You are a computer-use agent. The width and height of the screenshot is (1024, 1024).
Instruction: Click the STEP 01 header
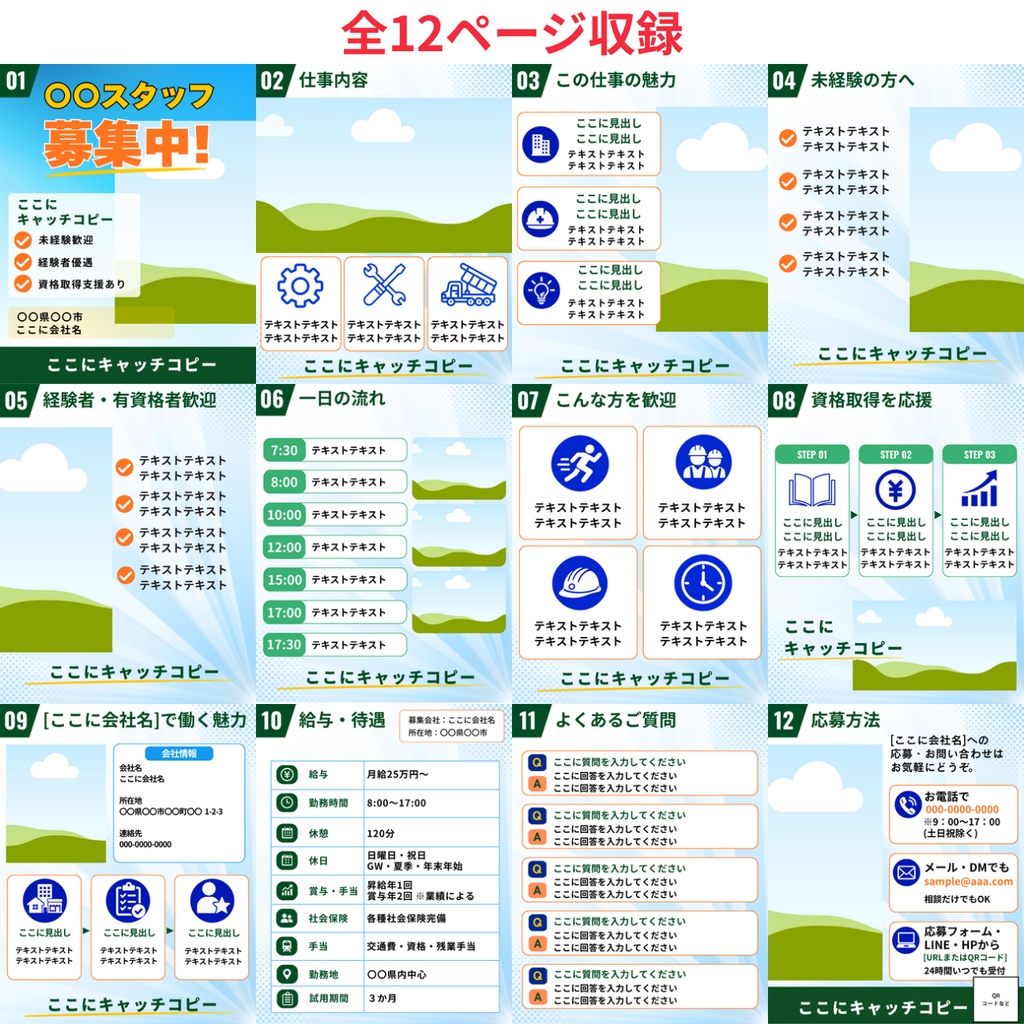812,455
